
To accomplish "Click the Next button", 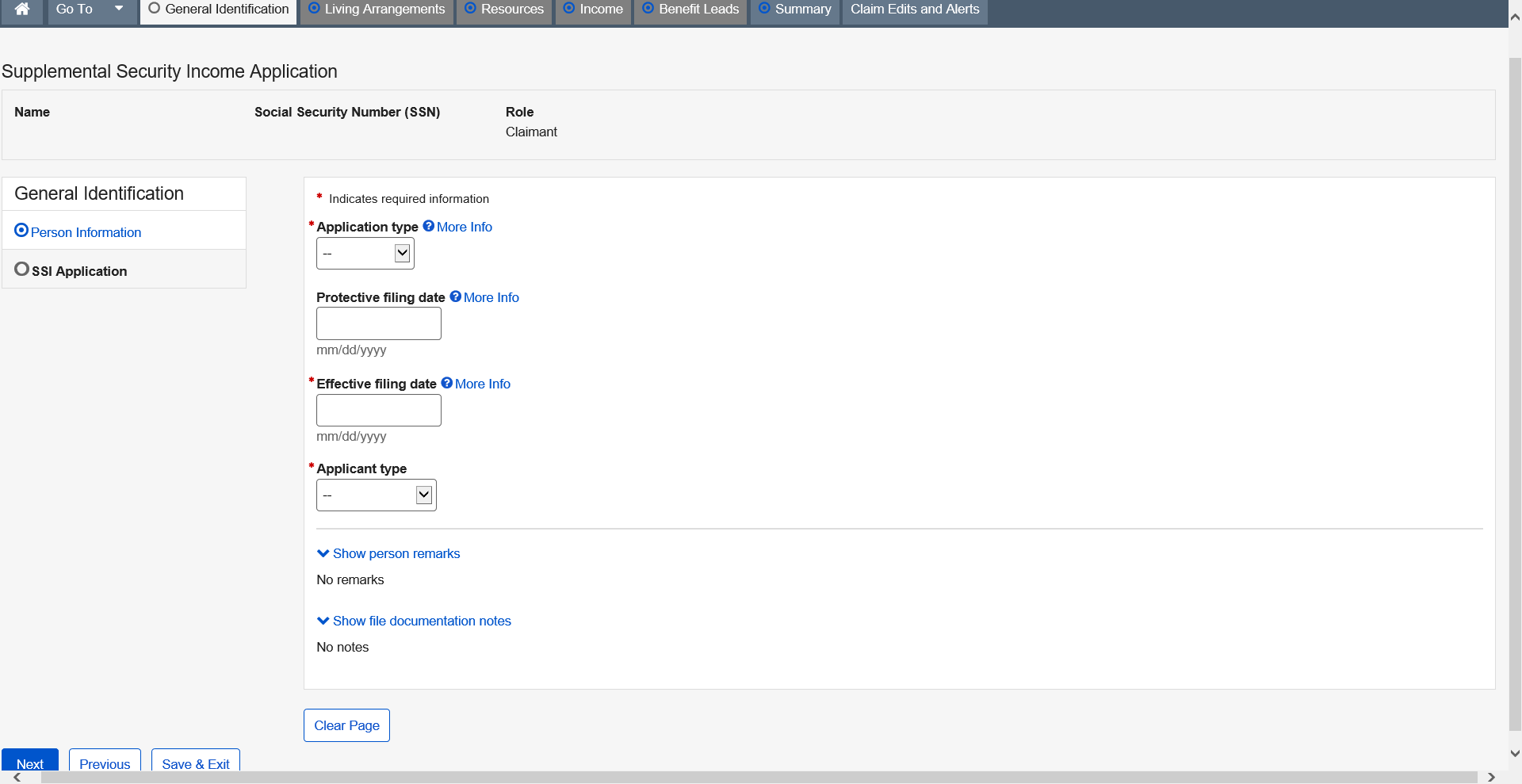I will coord(30,760).
